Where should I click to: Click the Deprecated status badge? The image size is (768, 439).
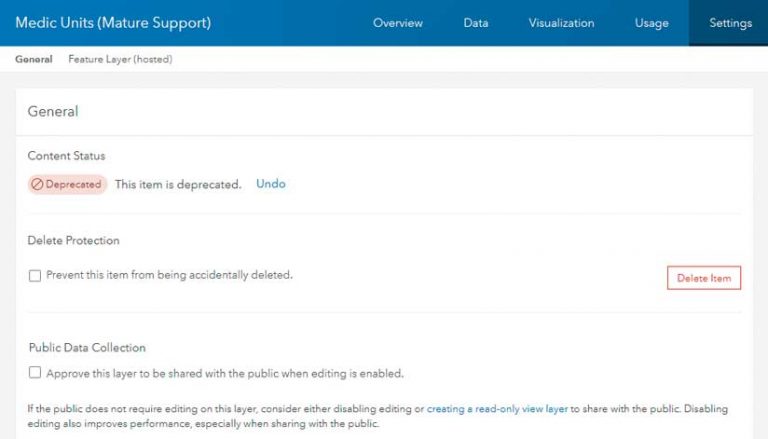point(67,184)
